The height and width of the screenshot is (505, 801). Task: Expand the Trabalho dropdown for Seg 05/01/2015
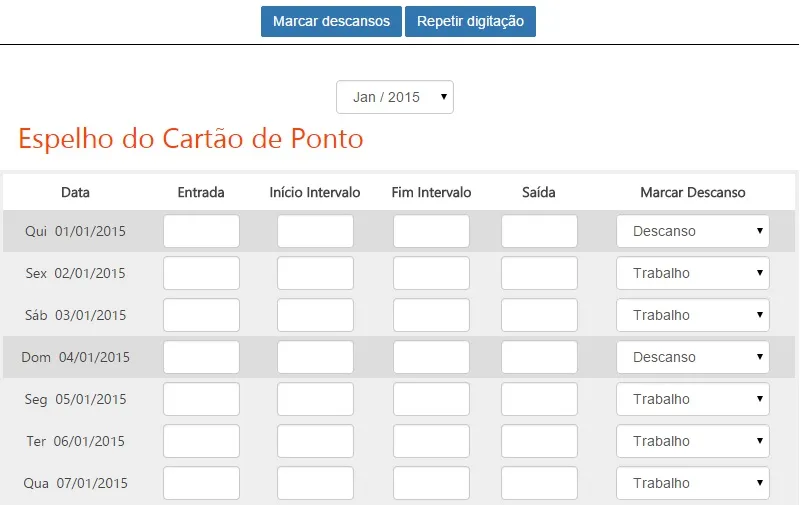[693, 399]
